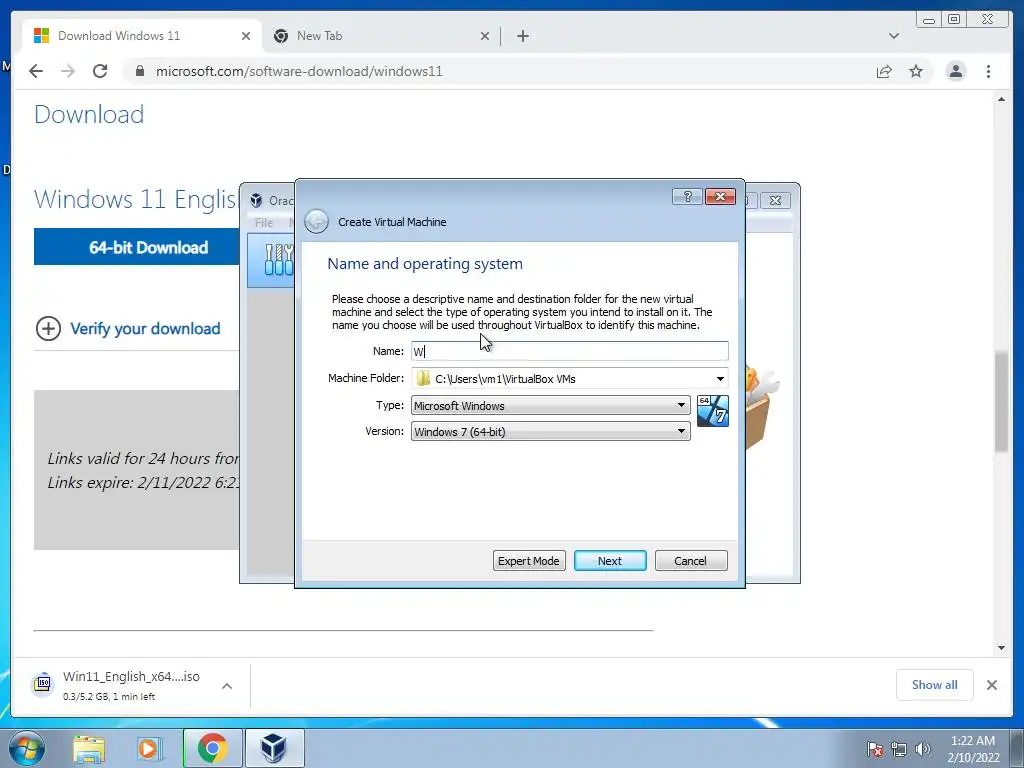Click the back arrow in Create Virtual Machine wizard
Image resolution: width=1024 pixels, height=768 pixels.
317,221
